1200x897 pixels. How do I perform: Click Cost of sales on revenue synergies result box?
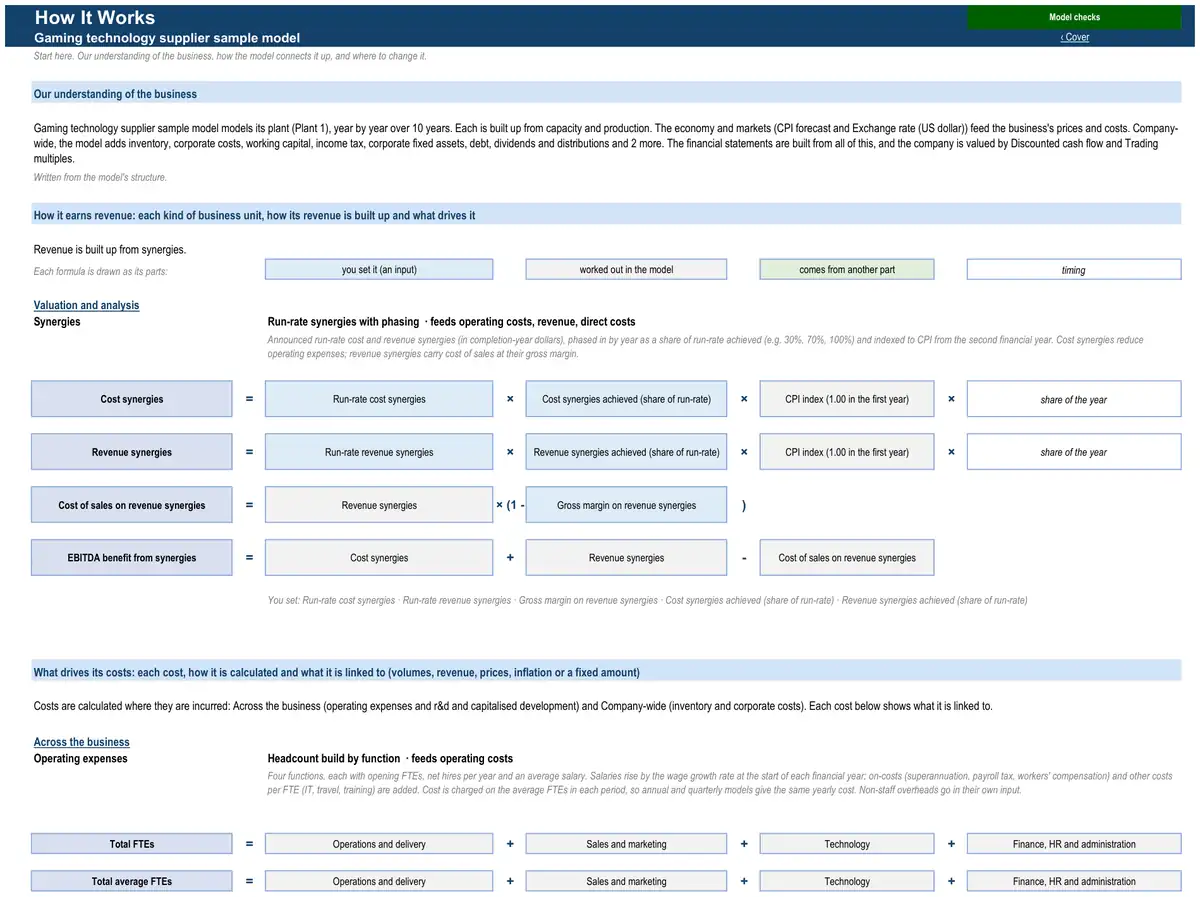point(131,505)
